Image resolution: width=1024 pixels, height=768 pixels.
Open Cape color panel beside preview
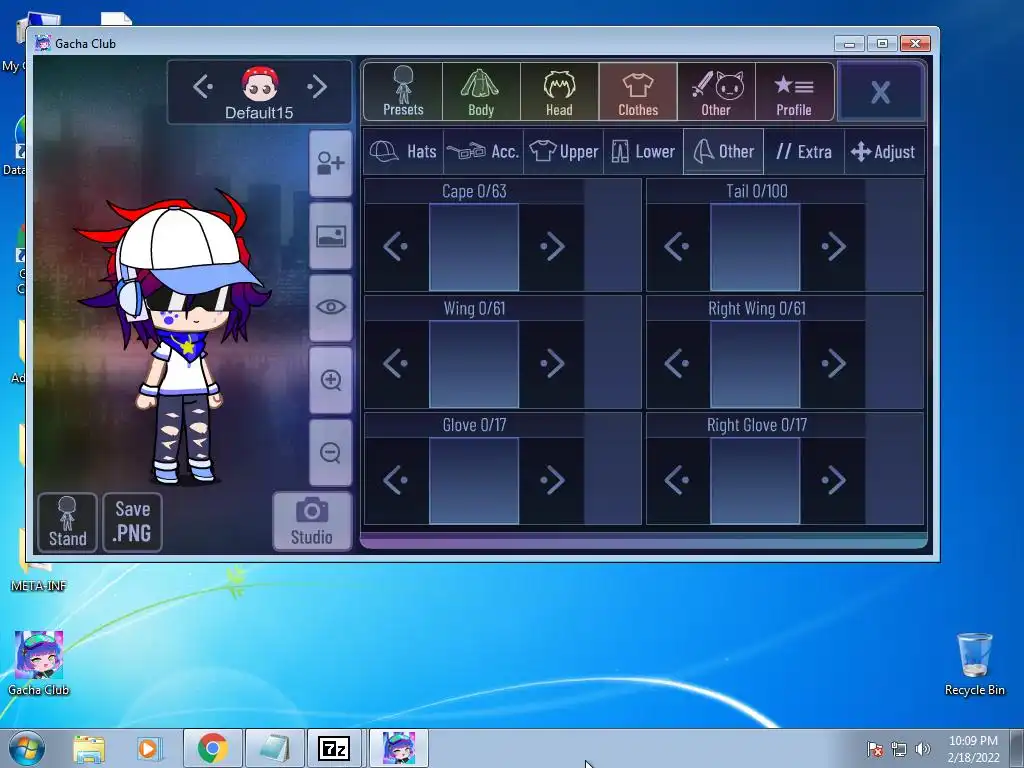[x=613, y=235]
